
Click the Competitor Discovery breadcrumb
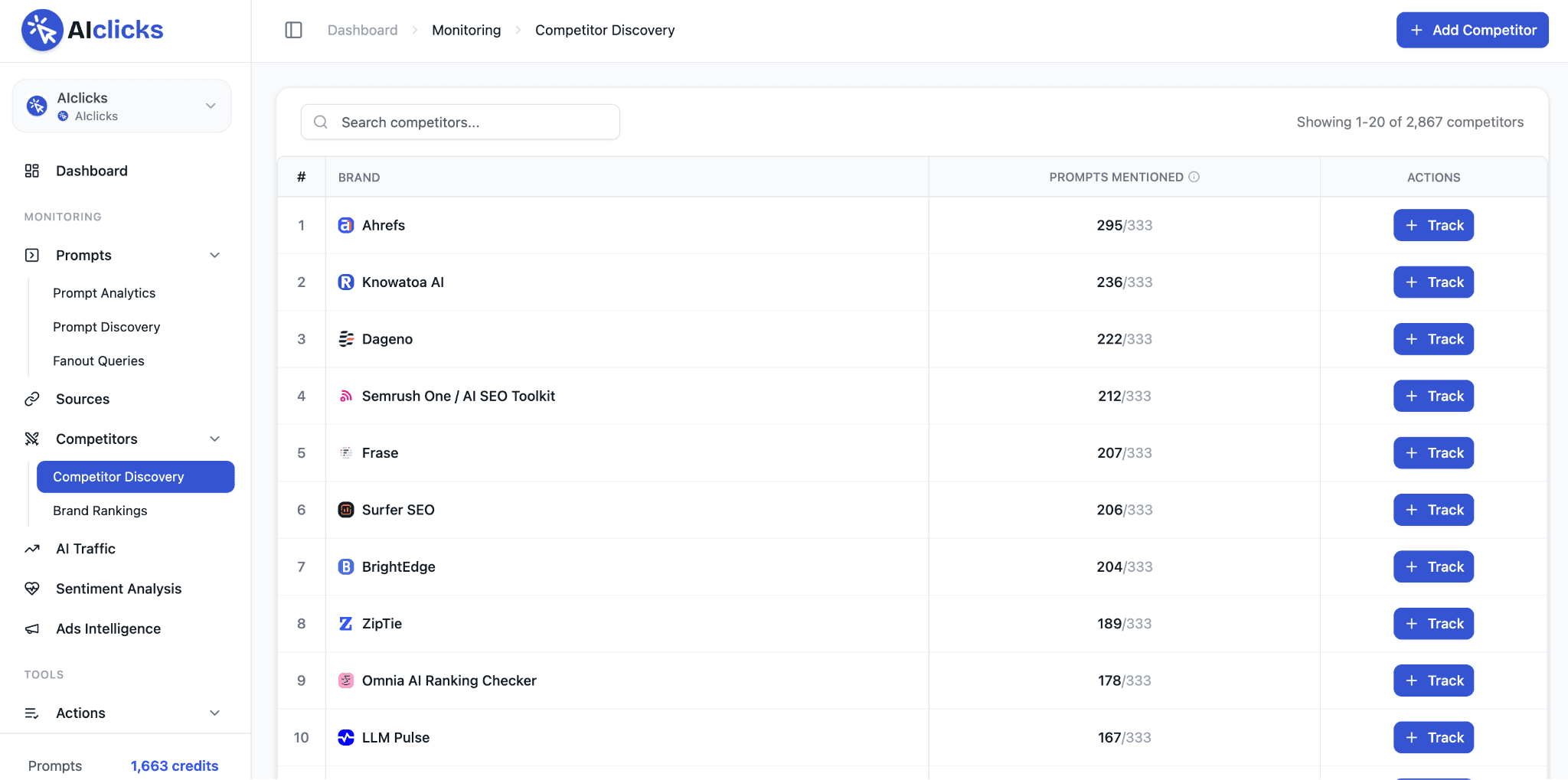click(605, 30)
